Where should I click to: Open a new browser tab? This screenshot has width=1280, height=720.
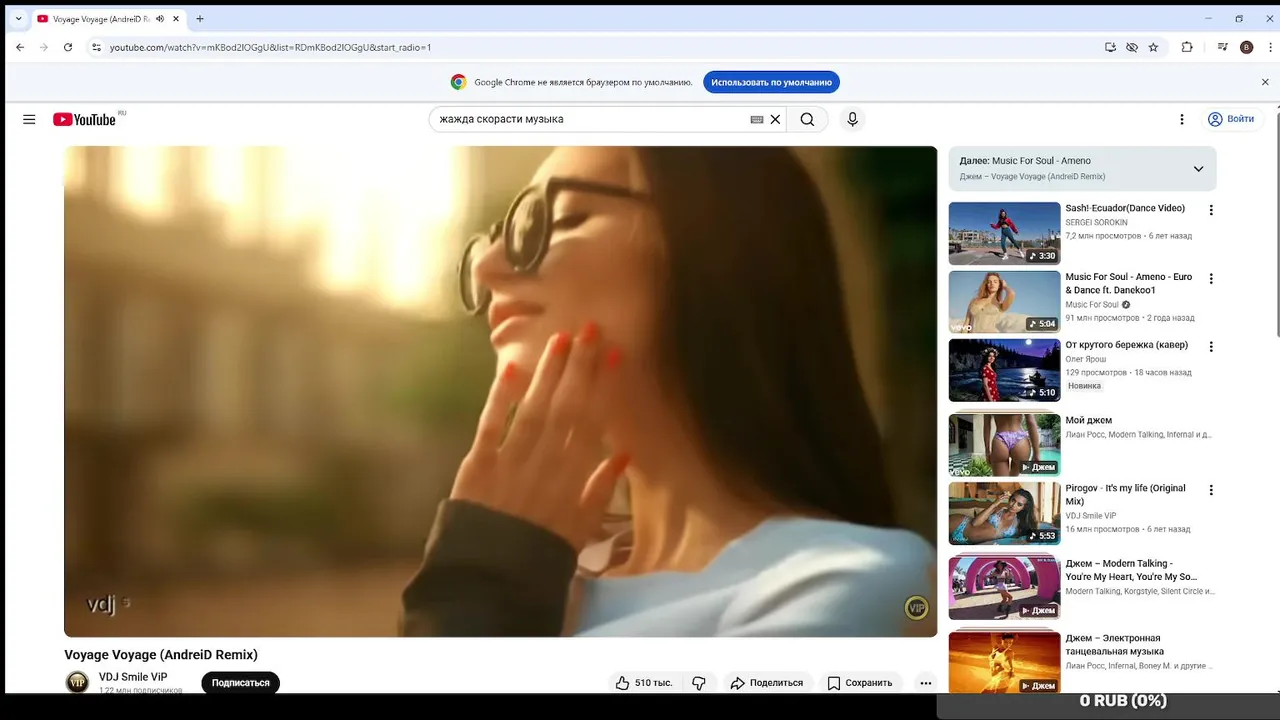tap(200, 19)
